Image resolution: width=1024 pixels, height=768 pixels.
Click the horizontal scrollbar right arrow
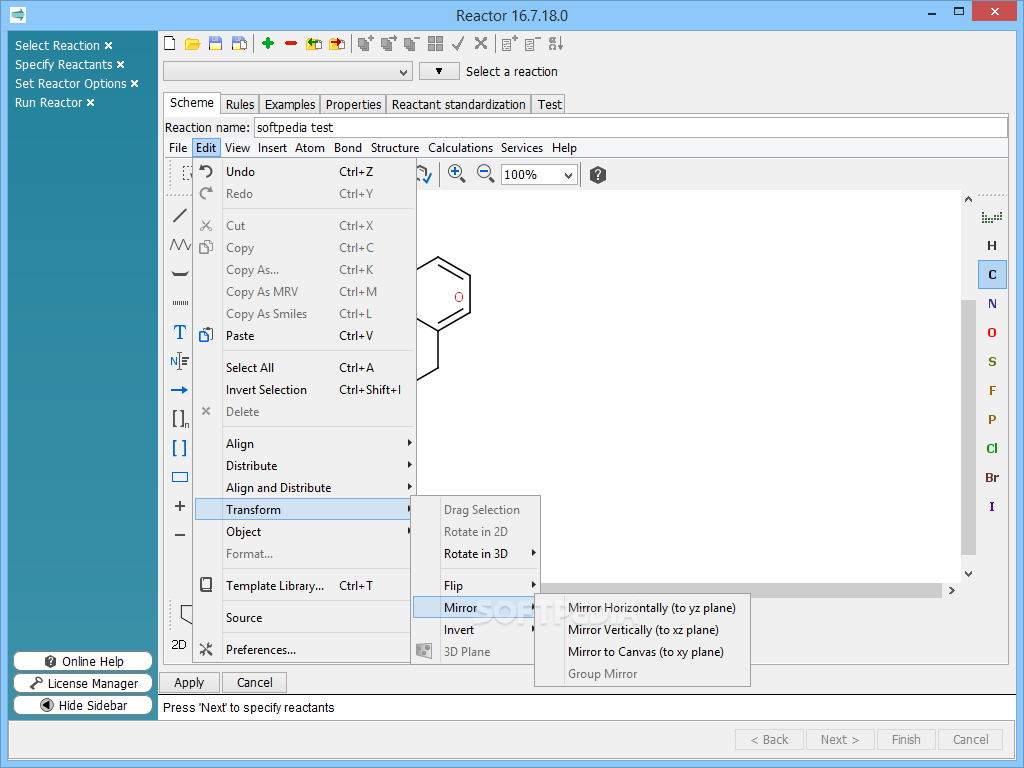pos(952,590)
